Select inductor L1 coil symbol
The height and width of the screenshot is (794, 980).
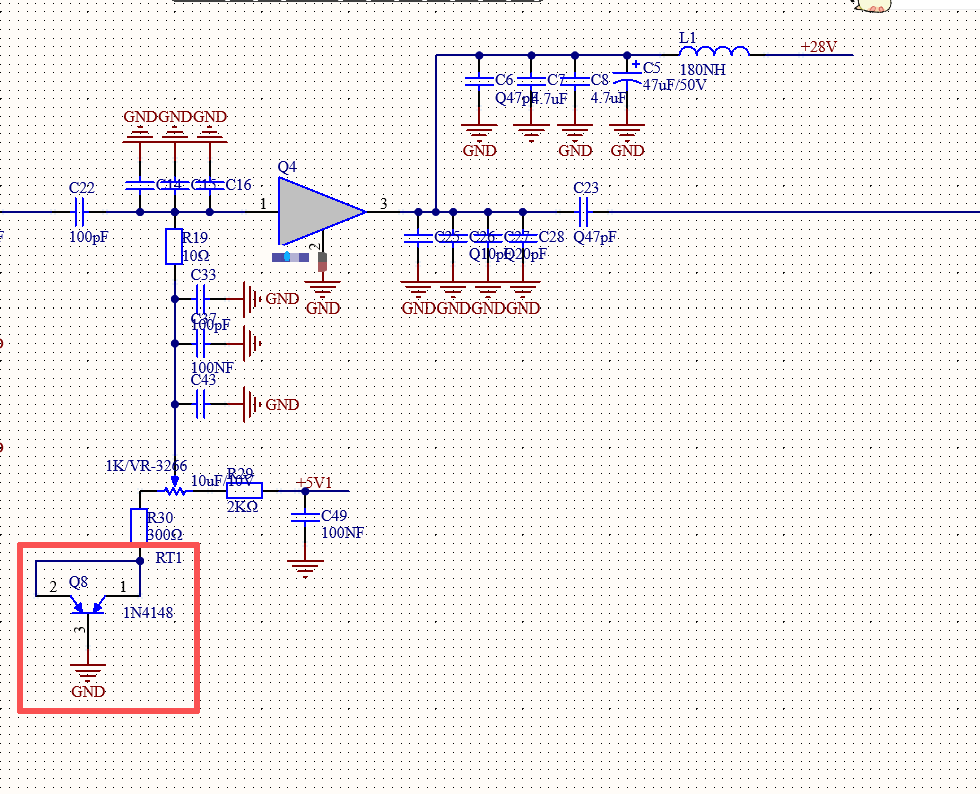pos(714,53)
